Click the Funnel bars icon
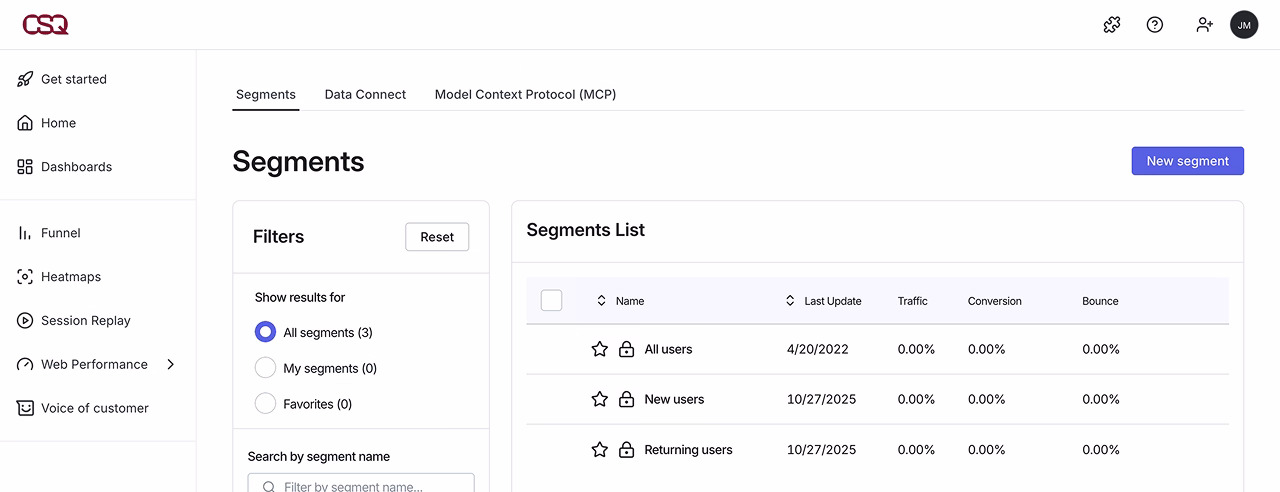The height and width of the screenshot is (492, 1280). coord(25,233)
